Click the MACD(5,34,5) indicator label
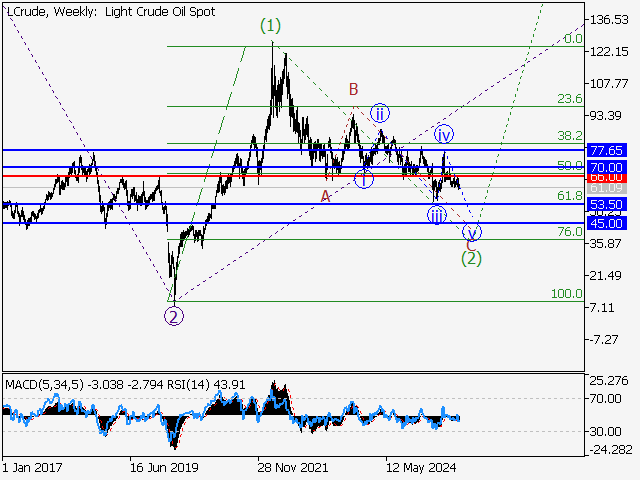The image size is (640, 480). click(40, 384)
